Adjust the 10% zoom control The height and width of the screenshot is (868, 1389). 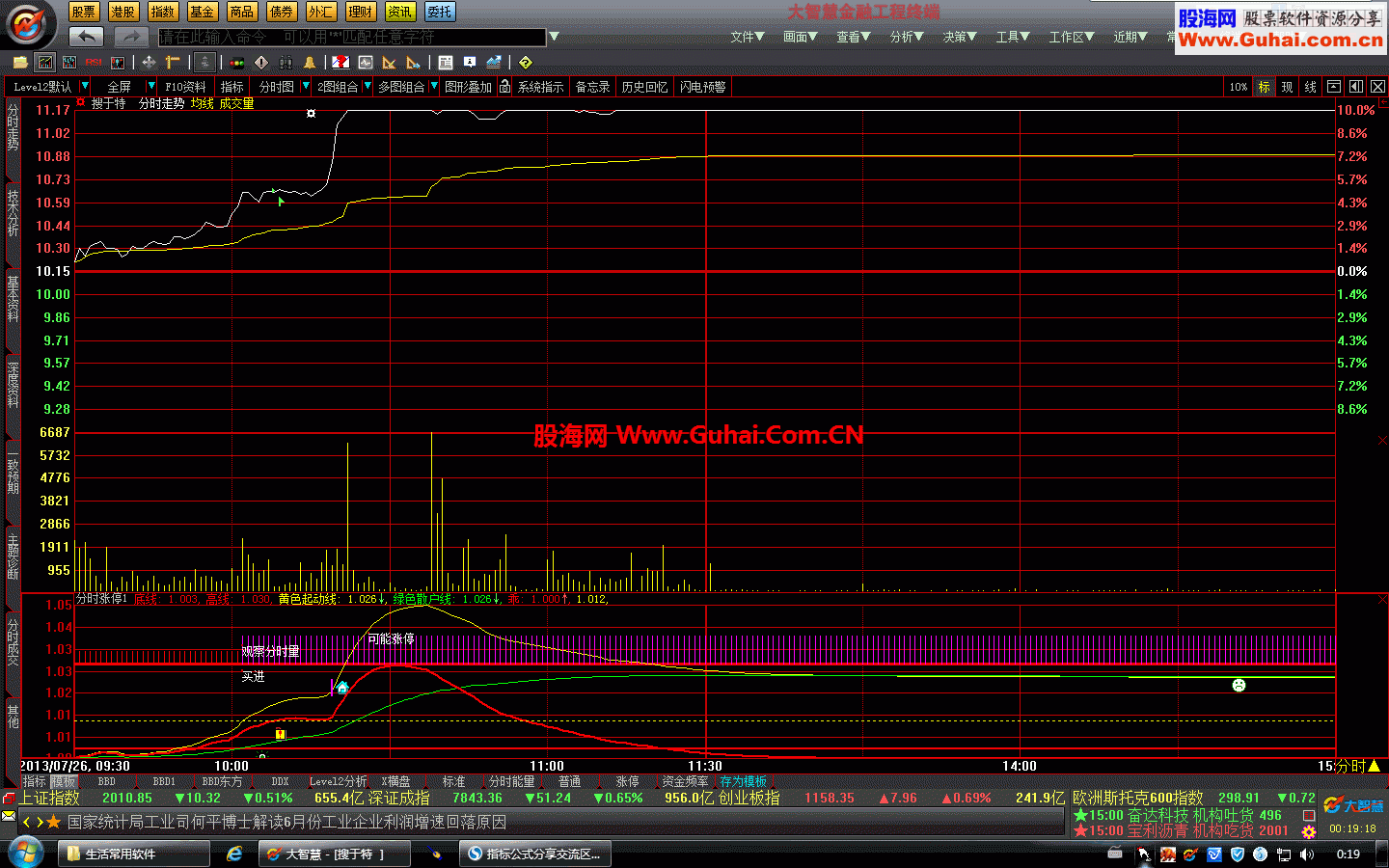pyautogui.click(x=1238, y=86)
